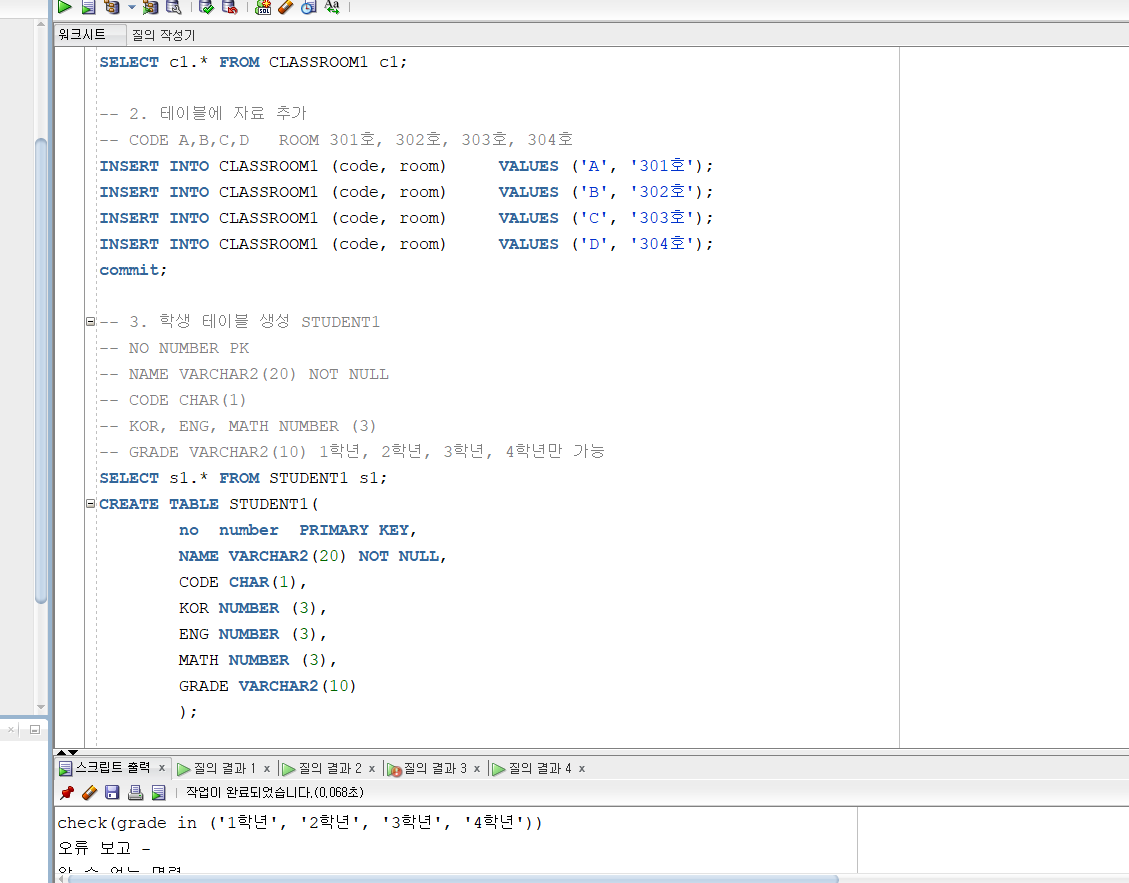Click the INSERT line with value '303호'
The image size is (1129, 883).
pyautogui.click(x=406, y=218)
